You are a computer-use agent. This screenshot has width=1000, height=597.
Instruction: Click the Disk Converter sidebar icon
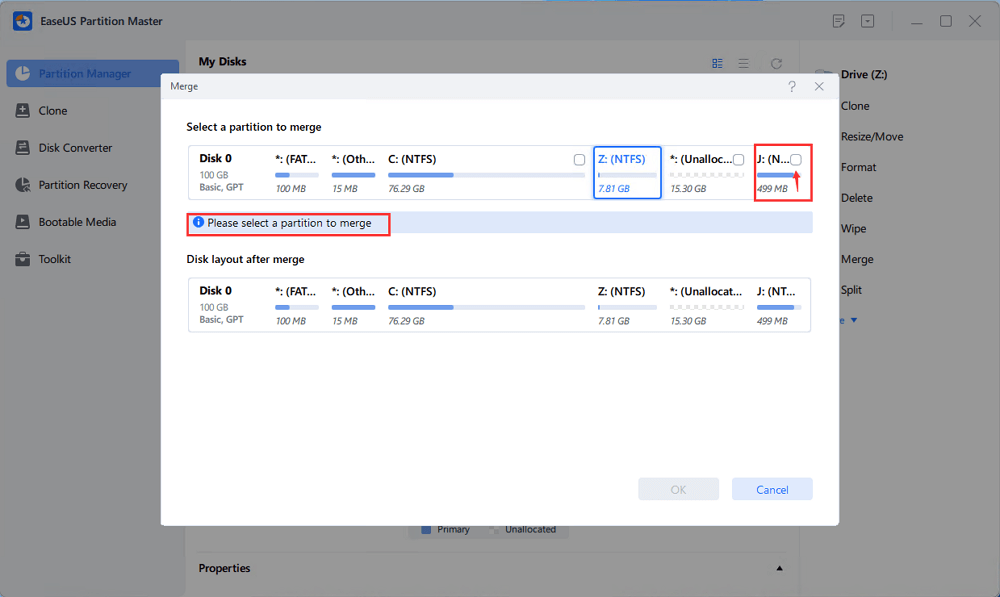click(x=22, y=147)
